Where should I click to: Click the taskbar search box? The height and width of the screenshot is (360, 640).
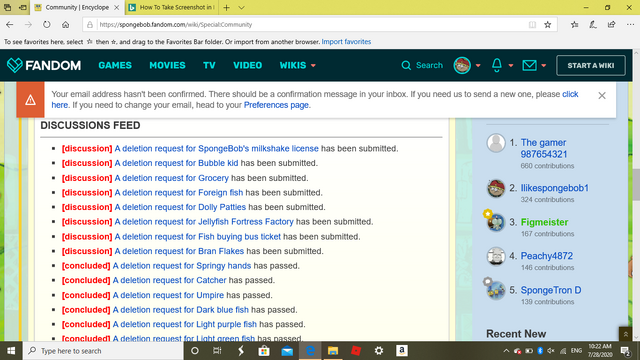[103, 351]
